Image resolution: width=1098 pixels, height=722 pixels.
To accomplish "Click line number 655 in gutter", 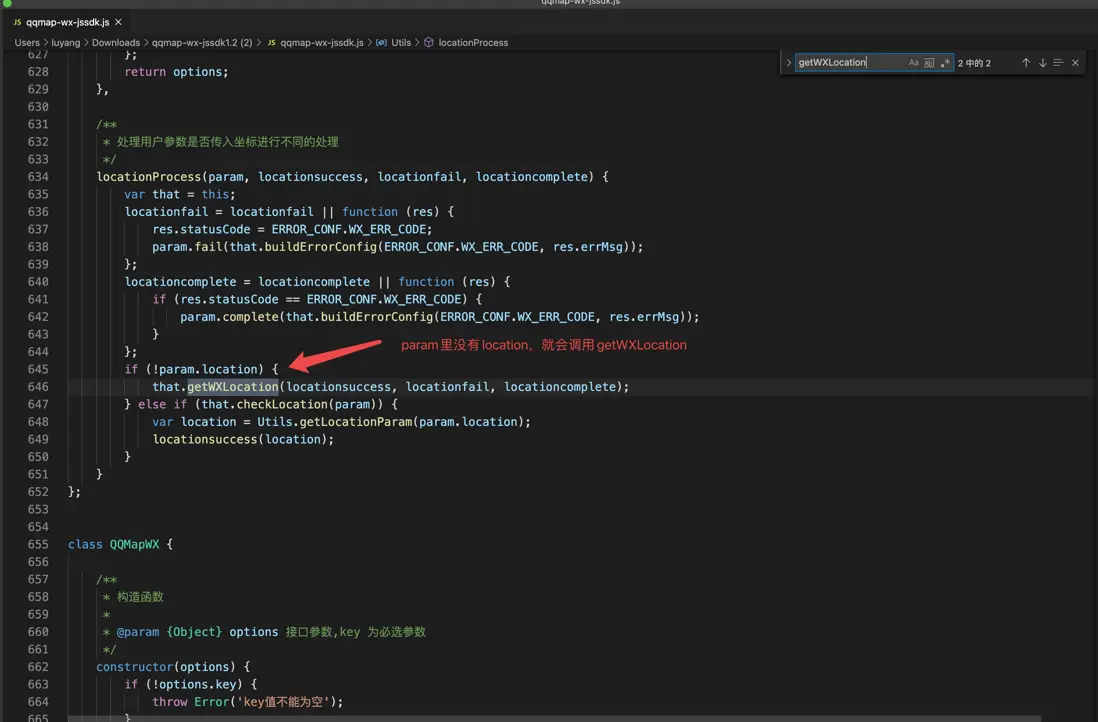I will [x=38, y=544].
